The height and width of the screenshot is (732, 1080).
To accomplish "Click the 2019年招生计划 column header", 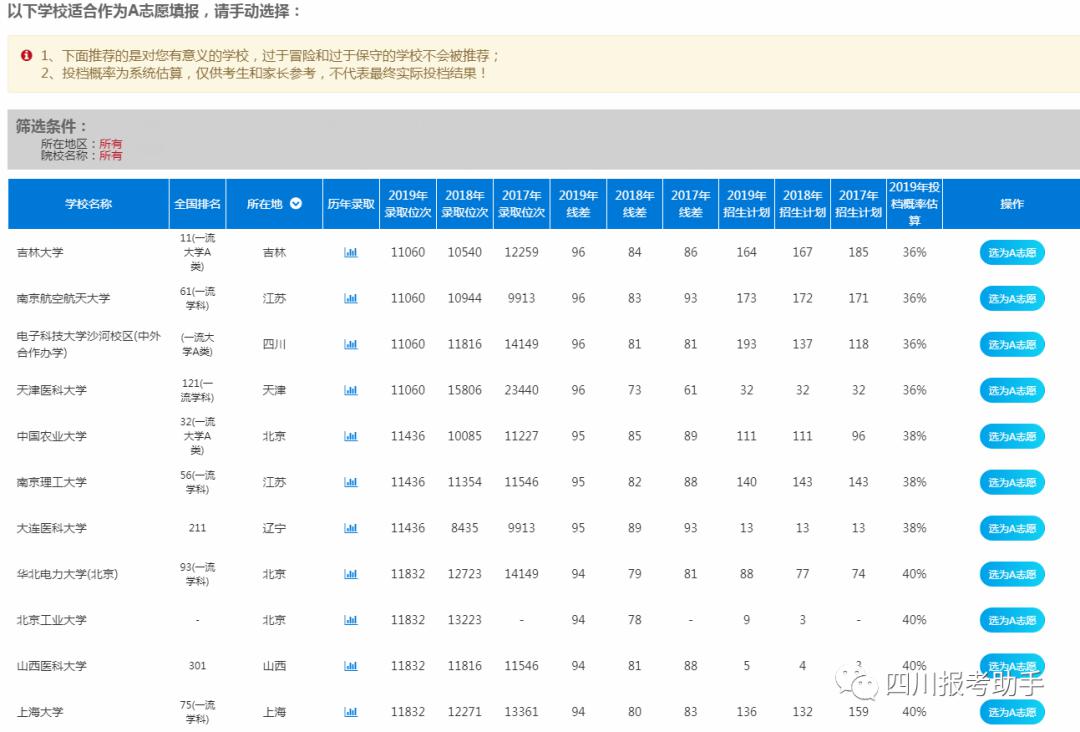I will pyautogui.click(x=747, y=204).
